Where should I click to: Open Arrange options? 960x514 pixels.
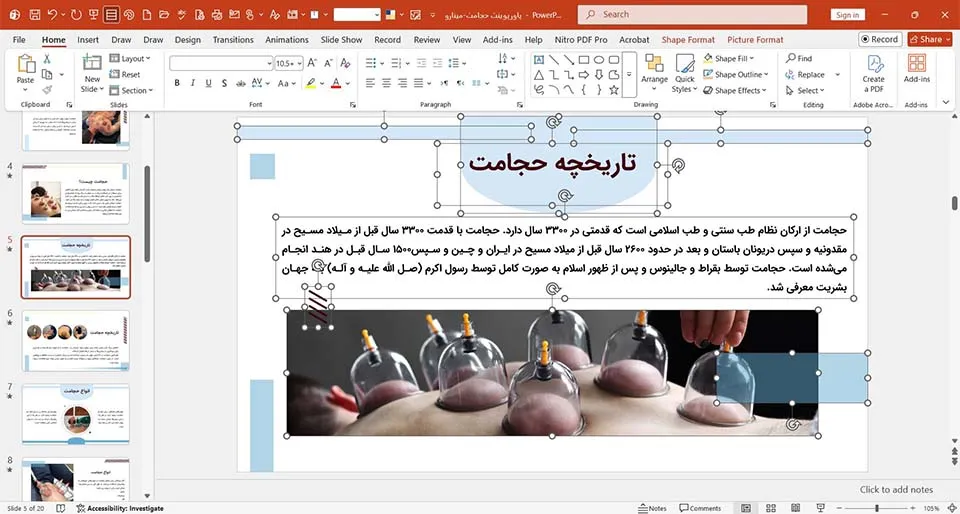click(654, 73)
